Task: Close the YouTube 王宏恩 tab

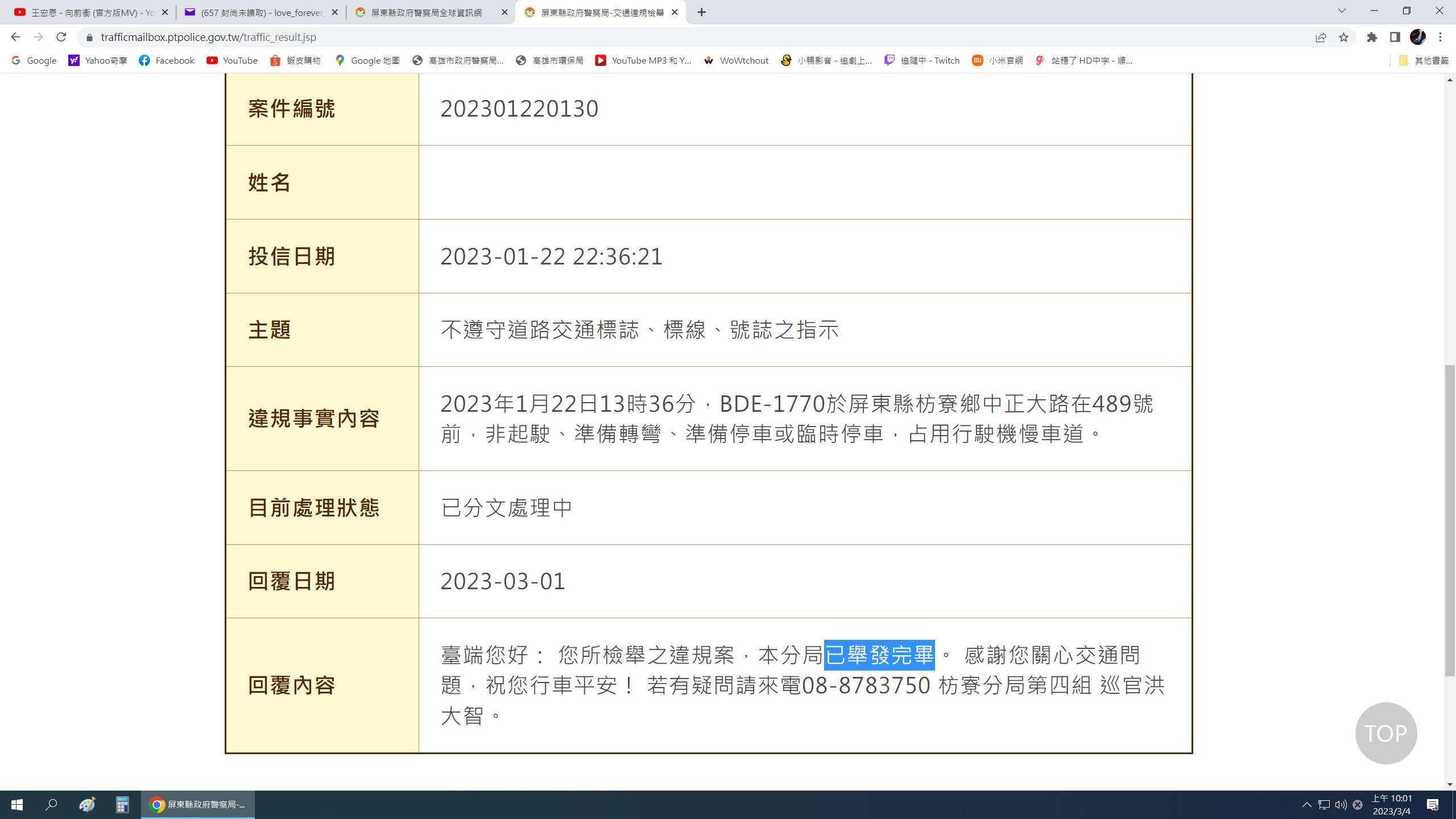Action: (165, 12)
